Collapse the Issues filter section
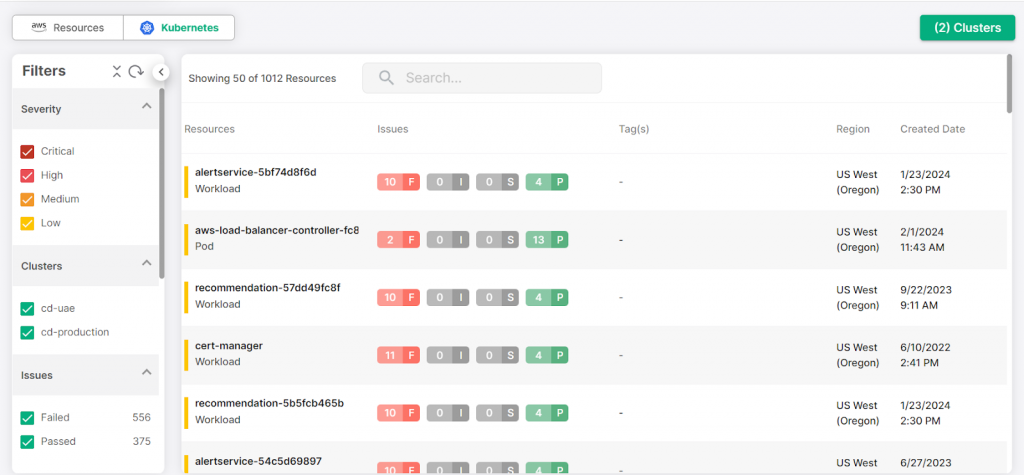Image resolution: width=1024 pixels, height=475 pixels. 147,372
